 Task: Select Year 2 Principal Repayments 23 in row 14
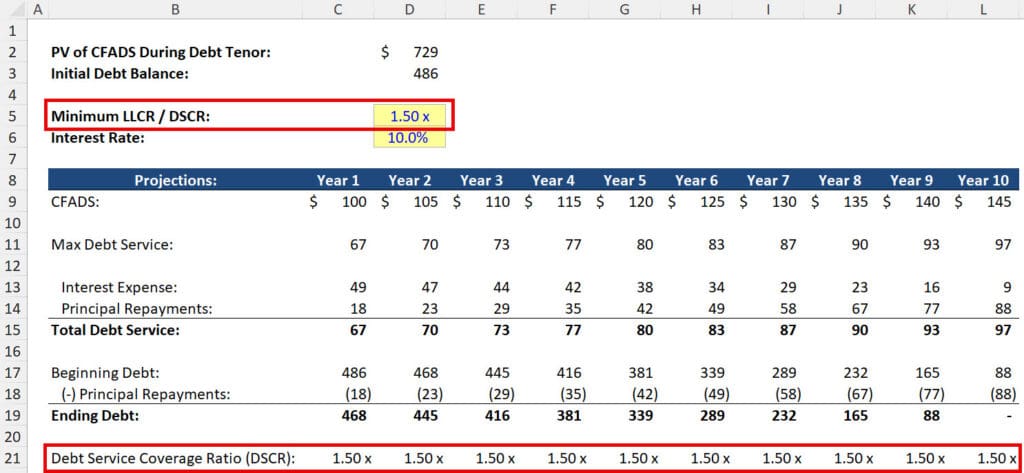click(430, 308)
